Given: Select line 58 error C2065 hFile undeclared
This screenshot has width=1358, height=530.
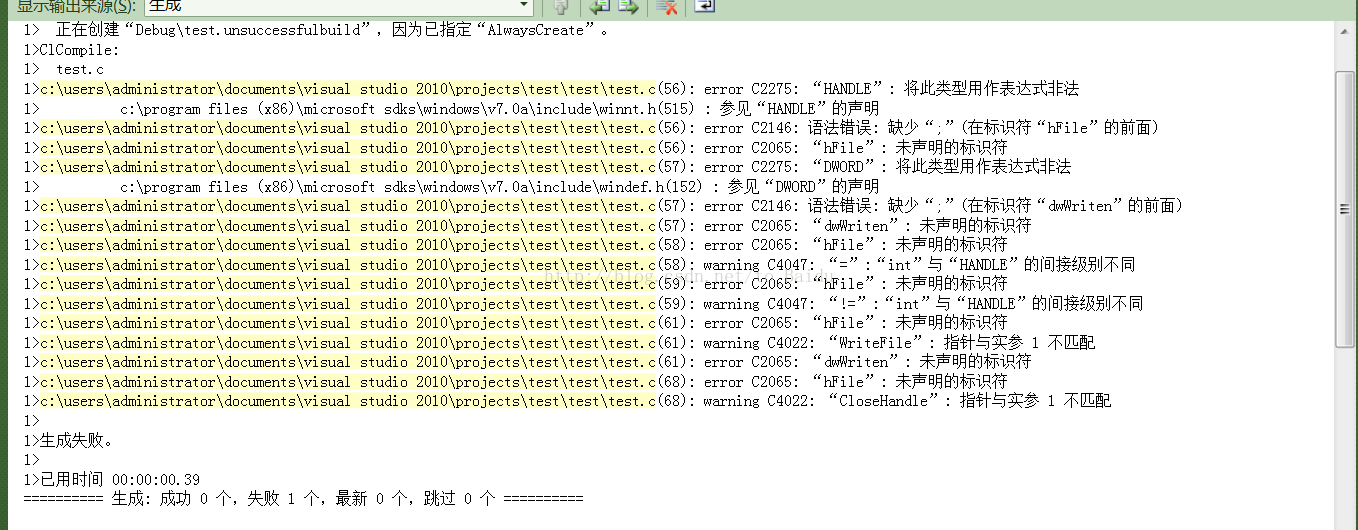Looking at the screenshot, I should click(516, 245).
